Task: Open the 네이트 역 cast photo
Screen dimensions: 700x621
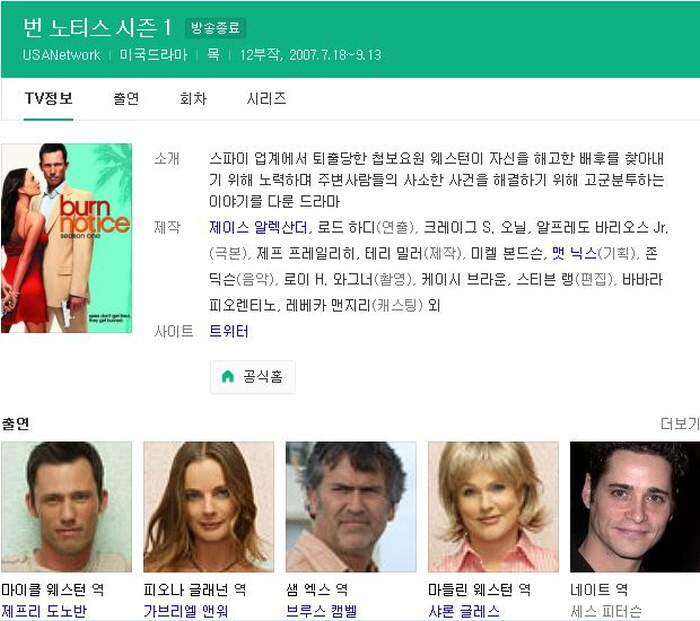Action: click(634, 506)
